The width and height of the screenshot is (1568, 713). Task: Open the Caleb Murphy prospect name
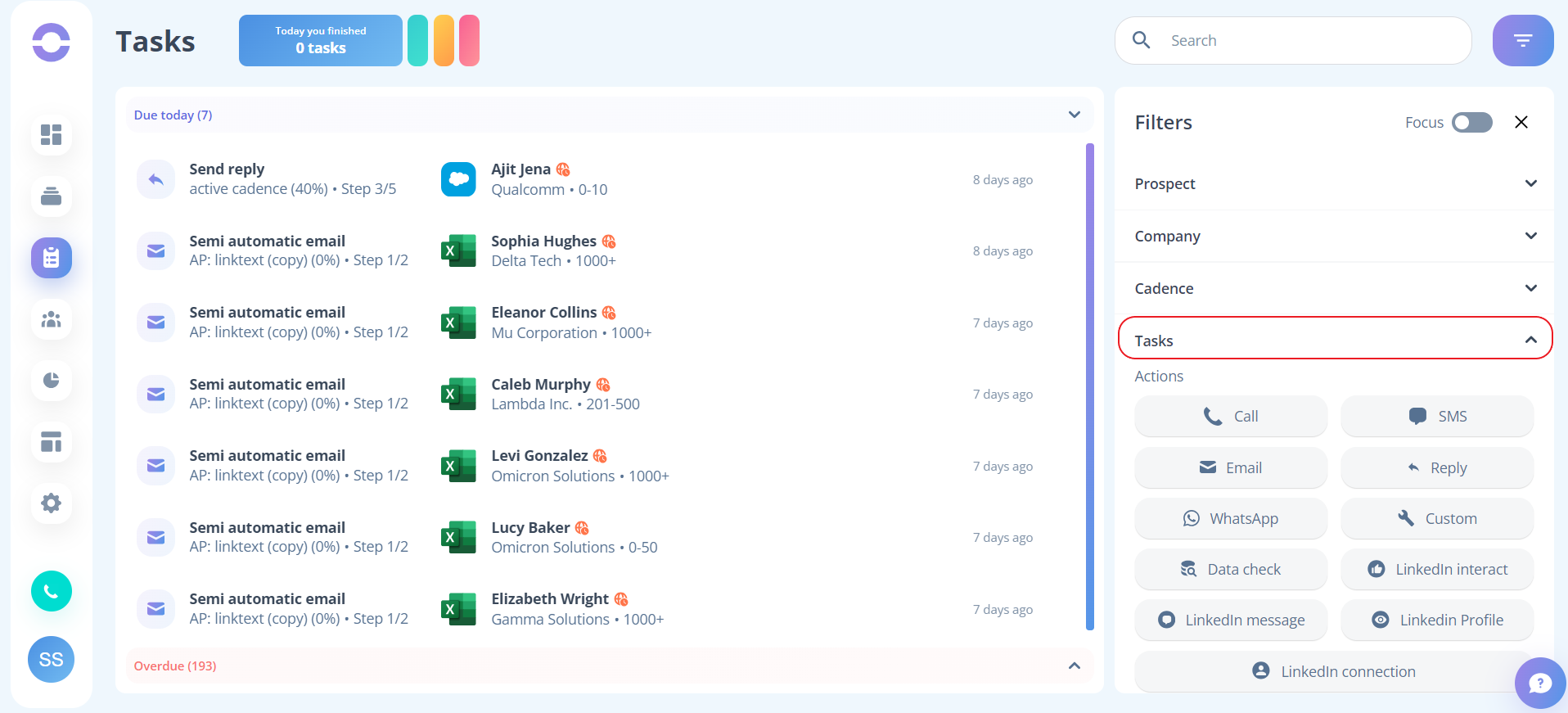click(540, 385)
